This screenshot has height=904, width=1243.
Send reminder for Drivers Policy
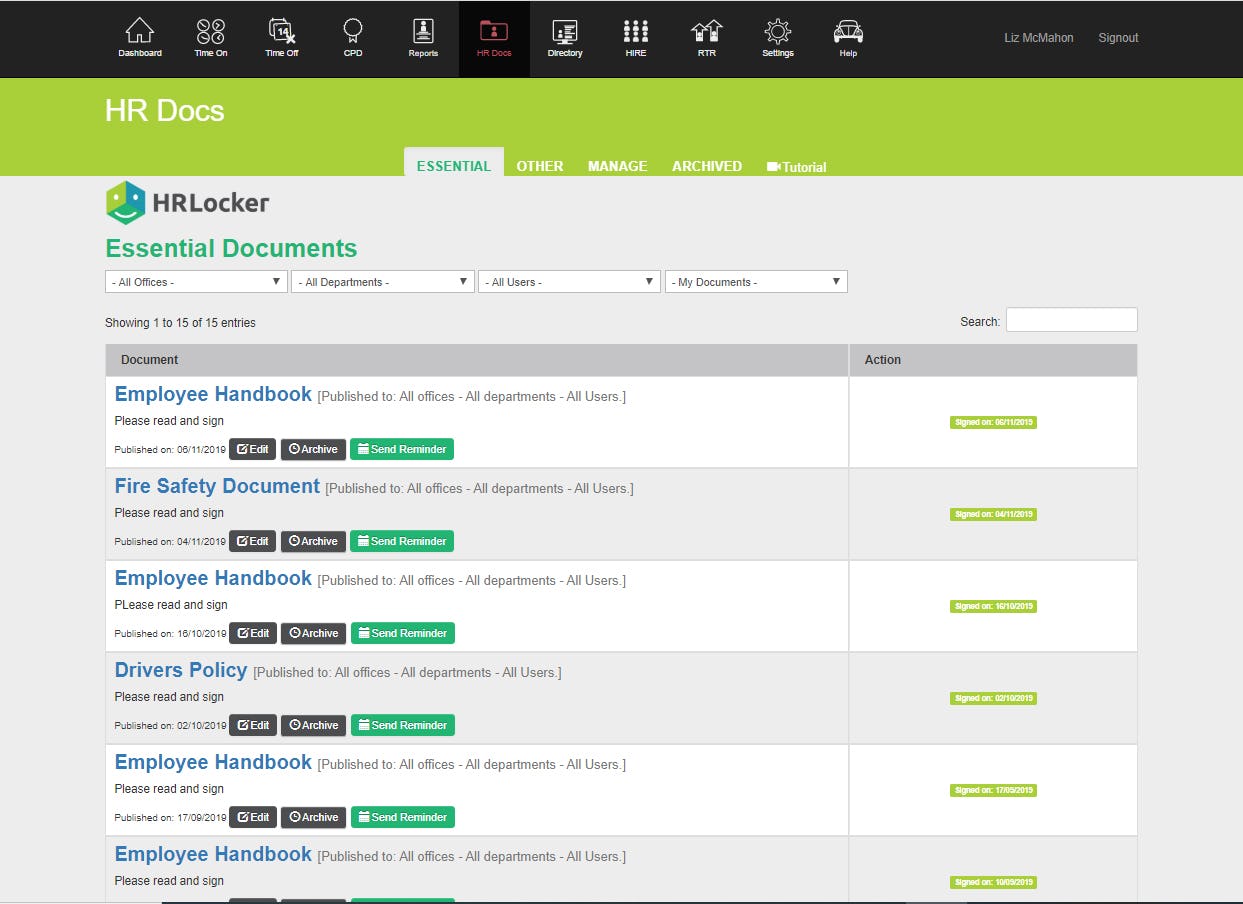403,724
